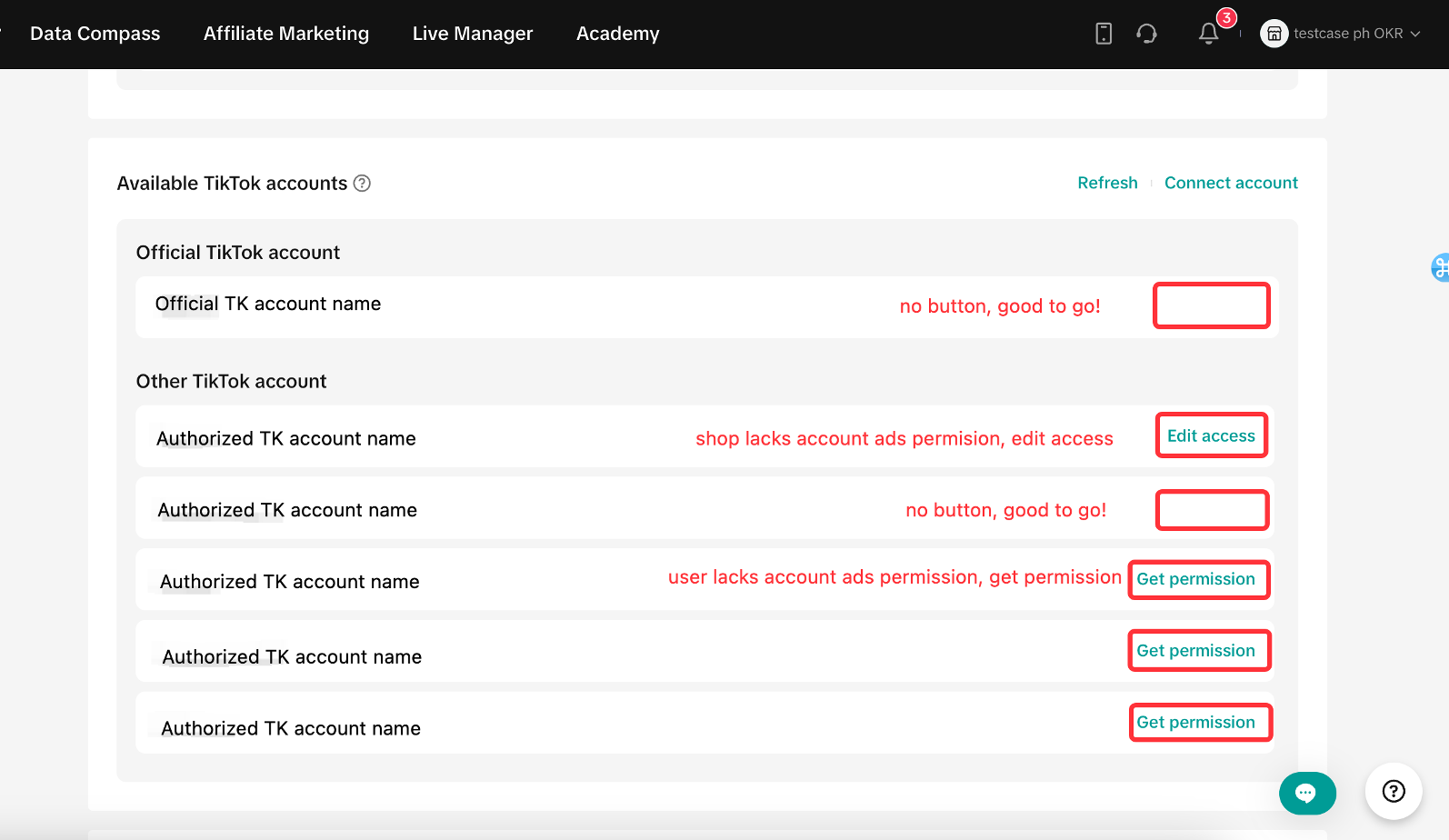Navigate to Academy
This screenshot has width=1449, height=840.
click(617, 34)
